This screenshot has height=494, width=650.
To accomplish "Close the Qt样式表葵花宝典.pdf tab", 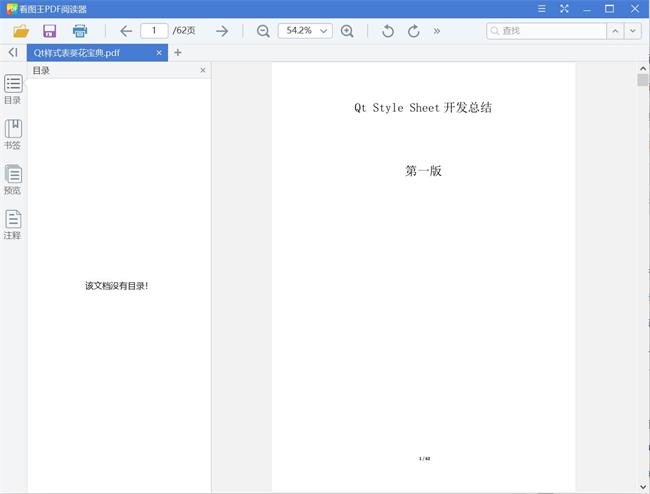I will tap(159, 53).
